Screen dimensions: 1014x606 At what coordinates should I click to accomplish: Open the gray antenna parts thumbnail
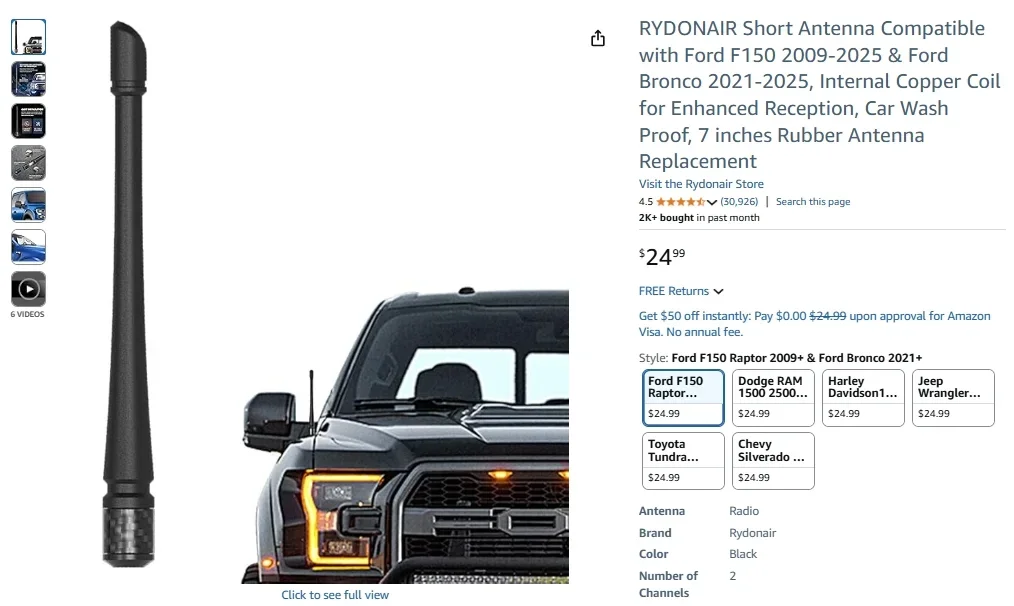click(28, 163)
